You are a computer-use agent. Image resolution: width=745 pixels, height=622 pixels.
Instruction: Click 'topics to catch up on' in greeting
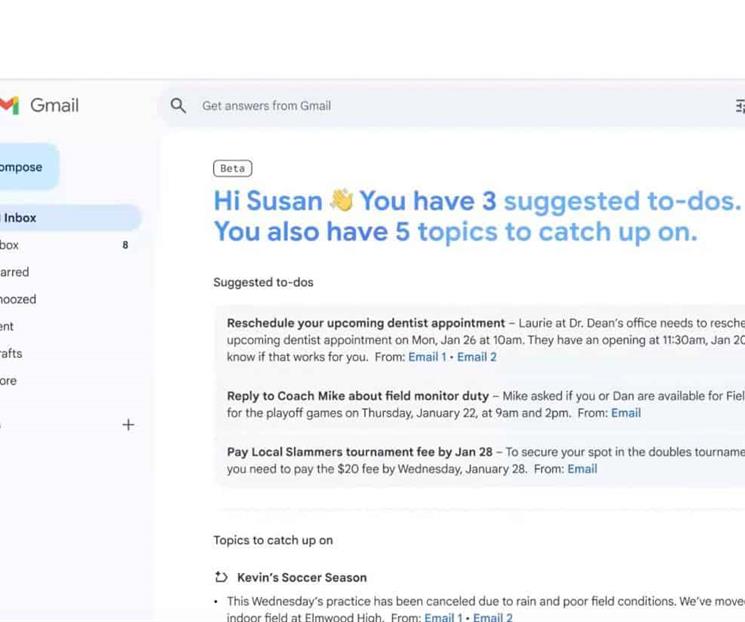click(x=558, y=232)
